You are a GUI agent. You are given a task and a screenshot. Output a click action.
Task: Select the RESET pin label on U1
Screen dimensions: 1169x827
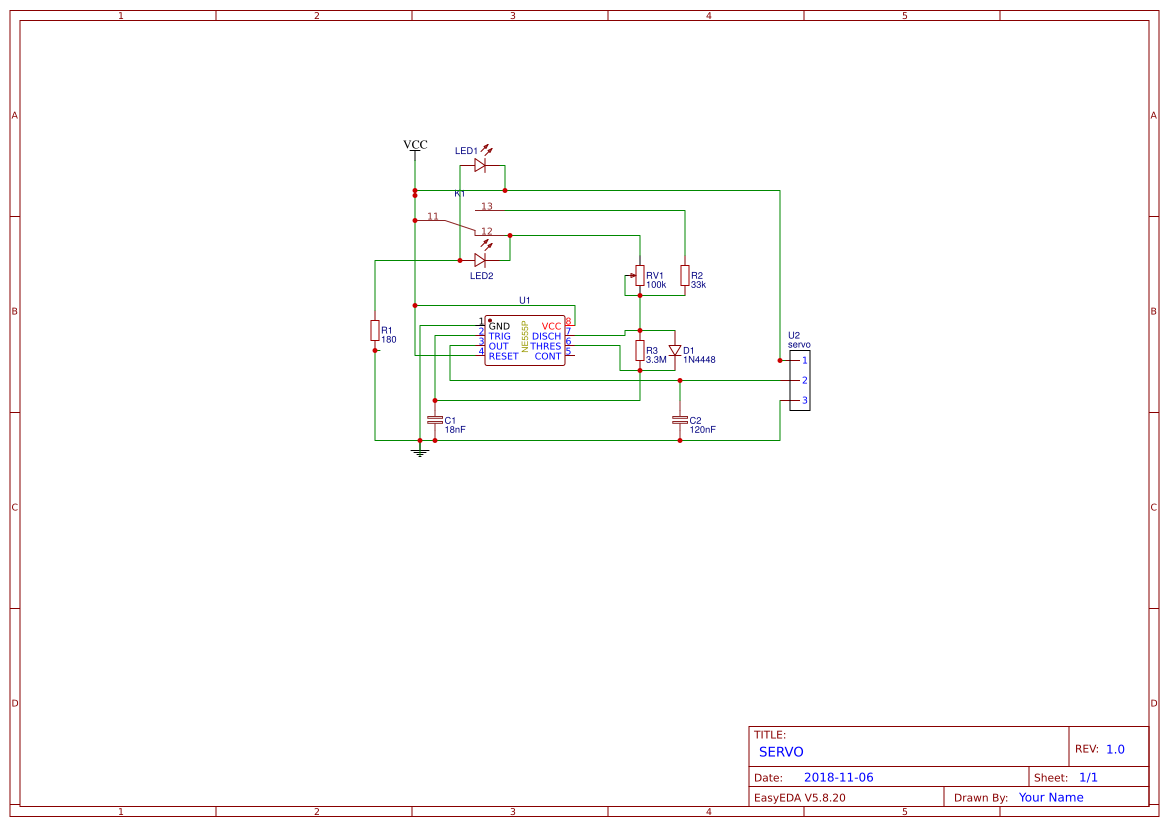coord(503,356)
